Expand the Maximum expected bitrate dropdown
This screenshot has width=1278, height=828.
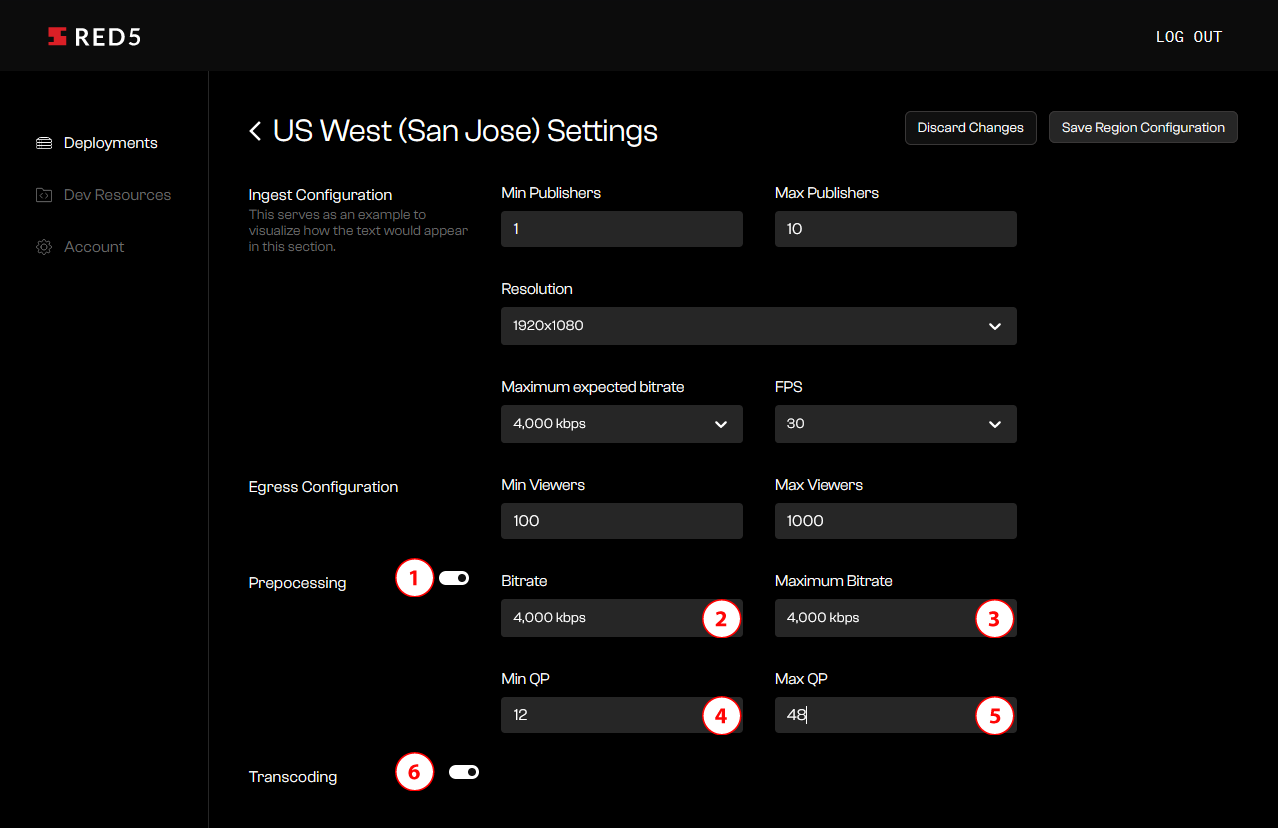[622, 424]
